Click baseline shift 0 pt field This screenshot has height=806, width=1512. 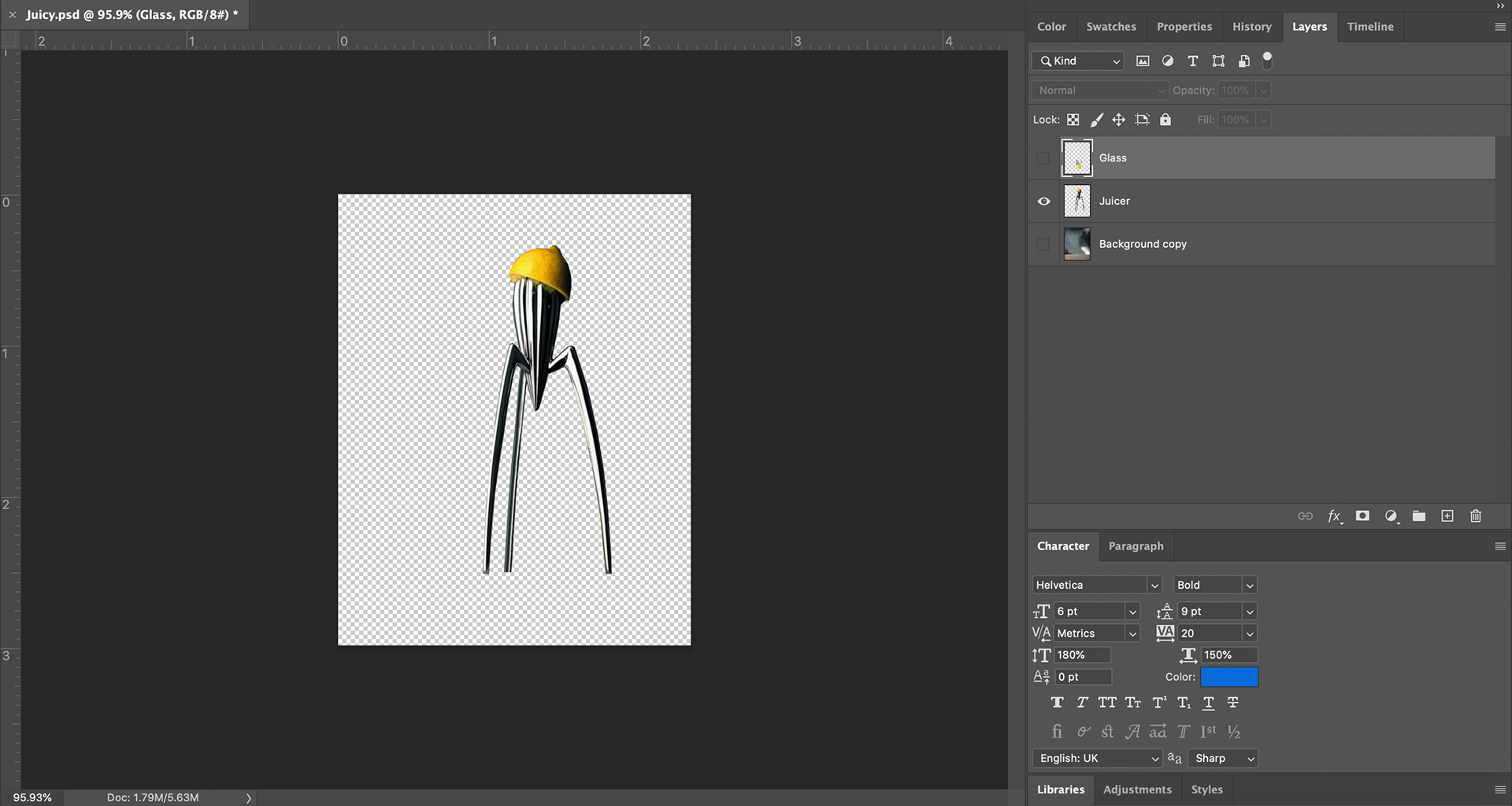point(1083,677)
